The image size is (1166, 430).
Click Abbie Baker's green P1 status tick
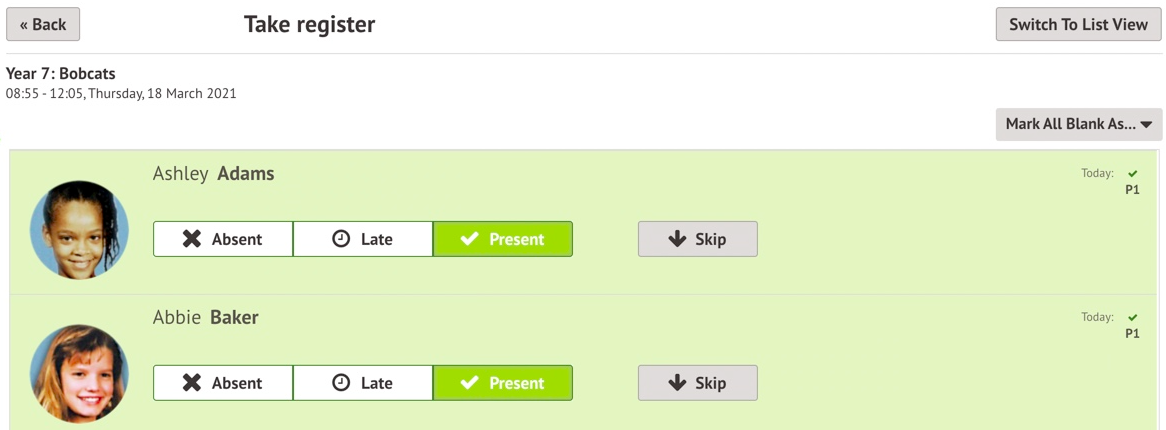[x=1132, y=318]
